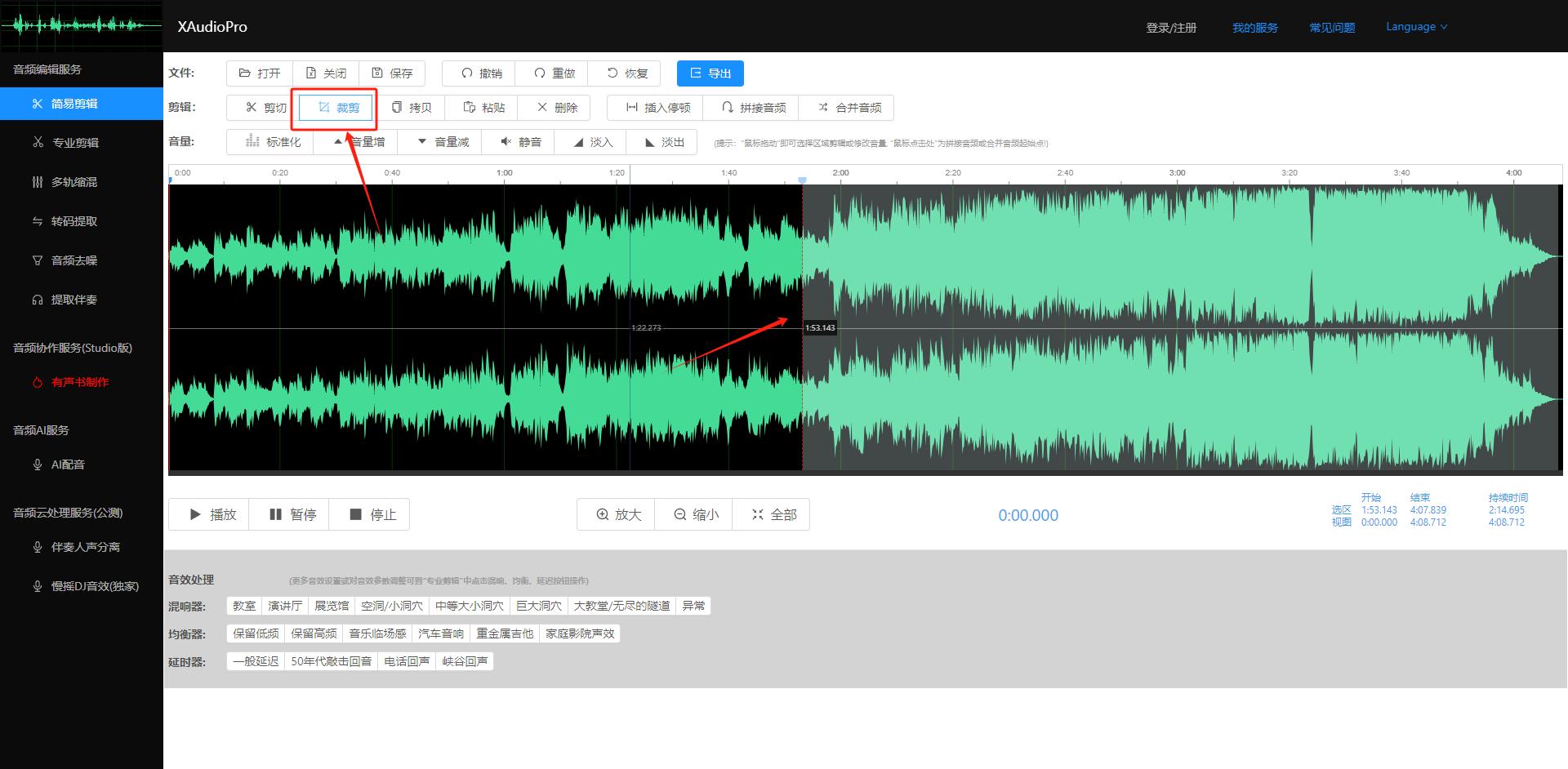Apply 淡出 fade-out effect
The width and height of the screenshot is (1568, 769).
pyautogui.click(x=664, y=142)
